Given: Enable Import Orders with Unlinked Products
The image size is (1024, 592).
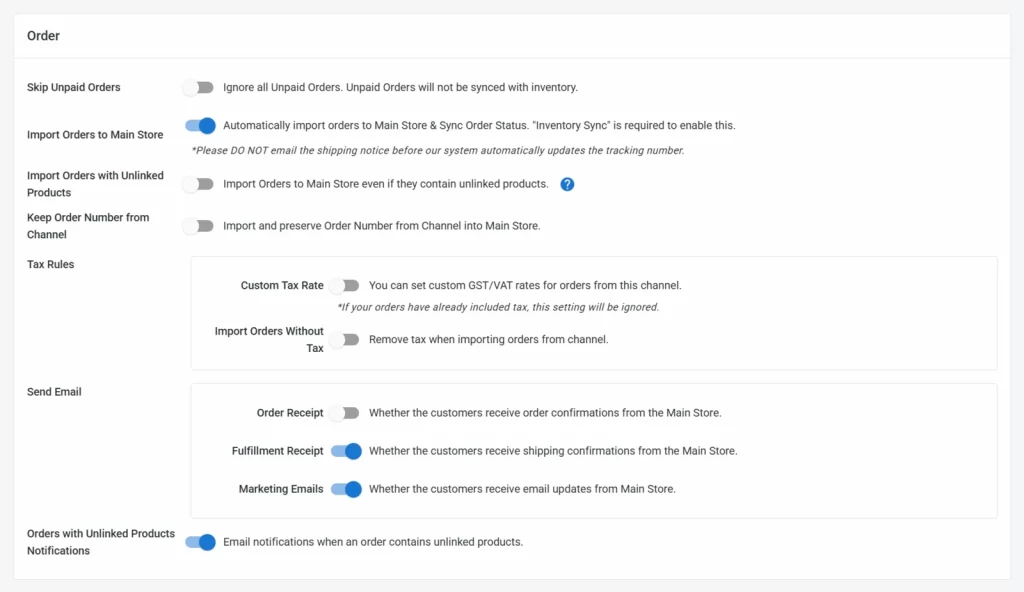Looking at the screenshot, I should (199, 184).
